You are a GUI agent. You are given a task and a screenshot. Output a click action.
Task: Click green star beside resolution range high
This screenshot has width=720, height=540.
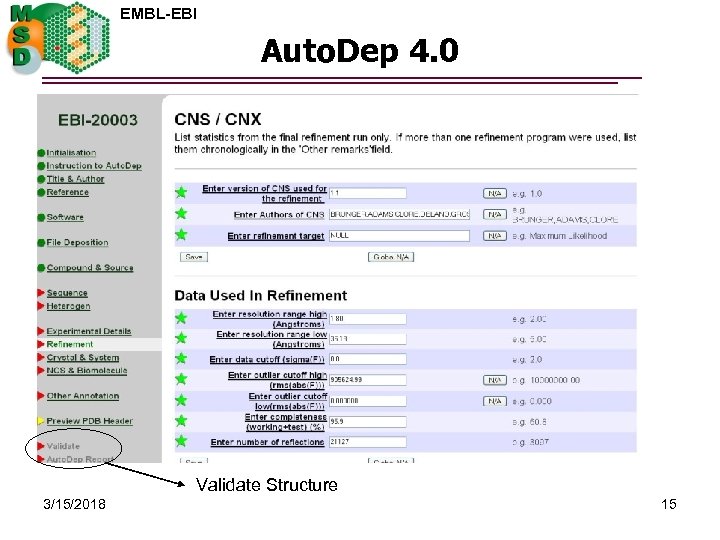181,318
